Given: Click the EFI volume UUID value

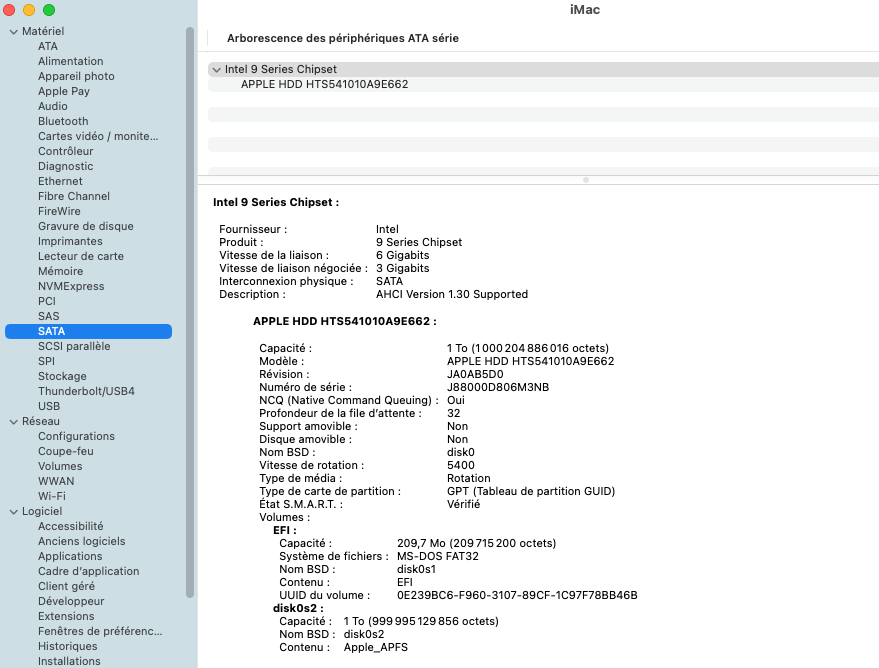Looking at the screenshot, I should (517, 595).
